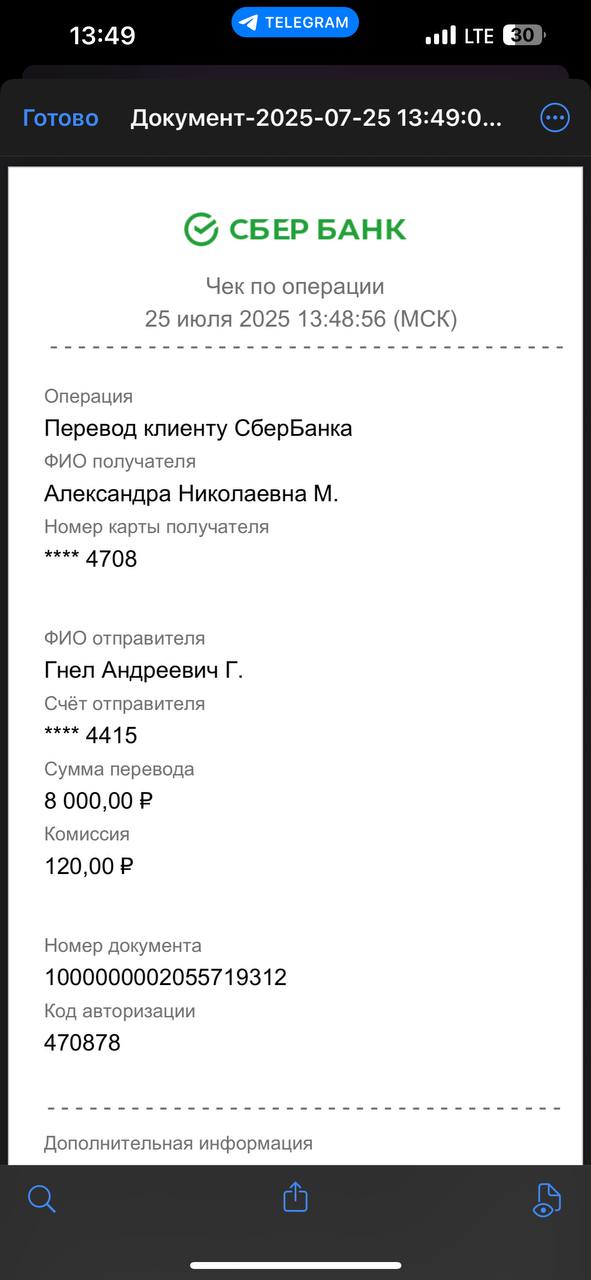
Task: Tap the Дополнительная информация section heading
Action: point(178,1142)
